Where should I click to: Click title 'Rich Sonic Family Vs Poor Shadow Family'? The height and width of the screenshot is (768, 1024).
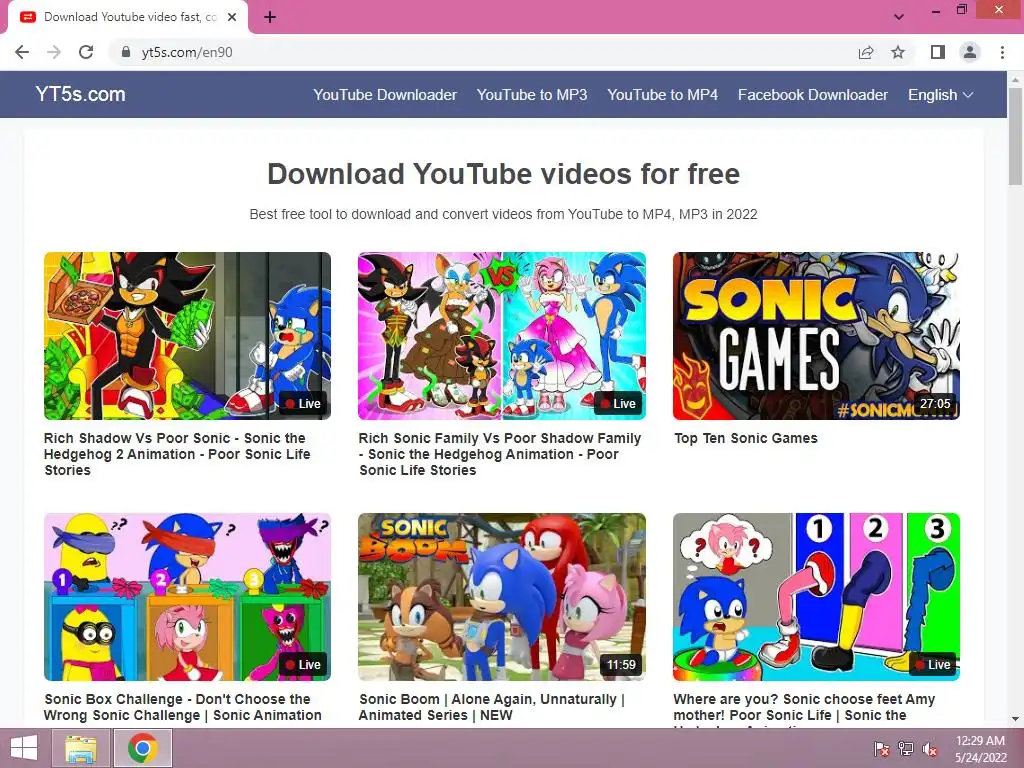(500, 454)
